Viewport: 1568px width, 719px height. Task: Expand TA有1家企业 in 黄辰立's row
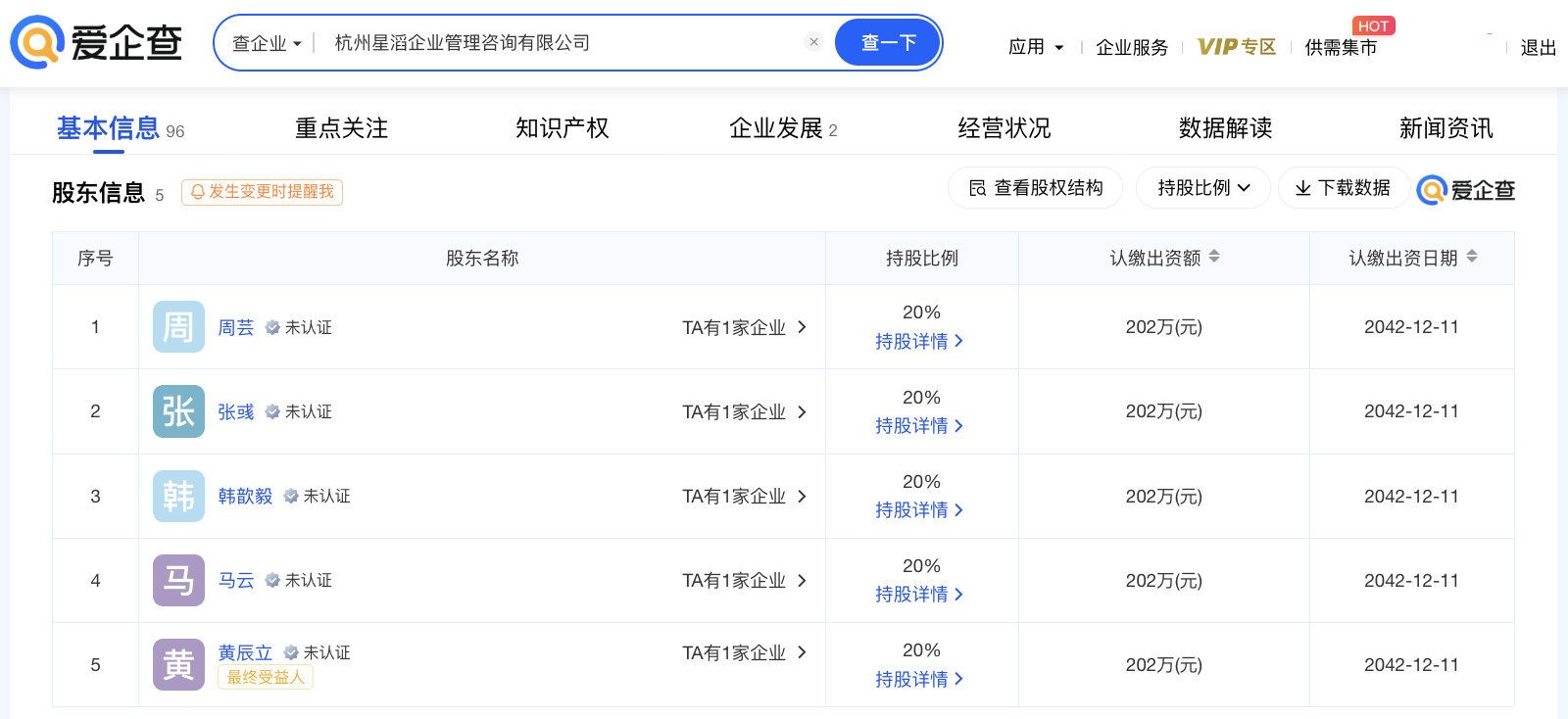(x=745, y=652)
